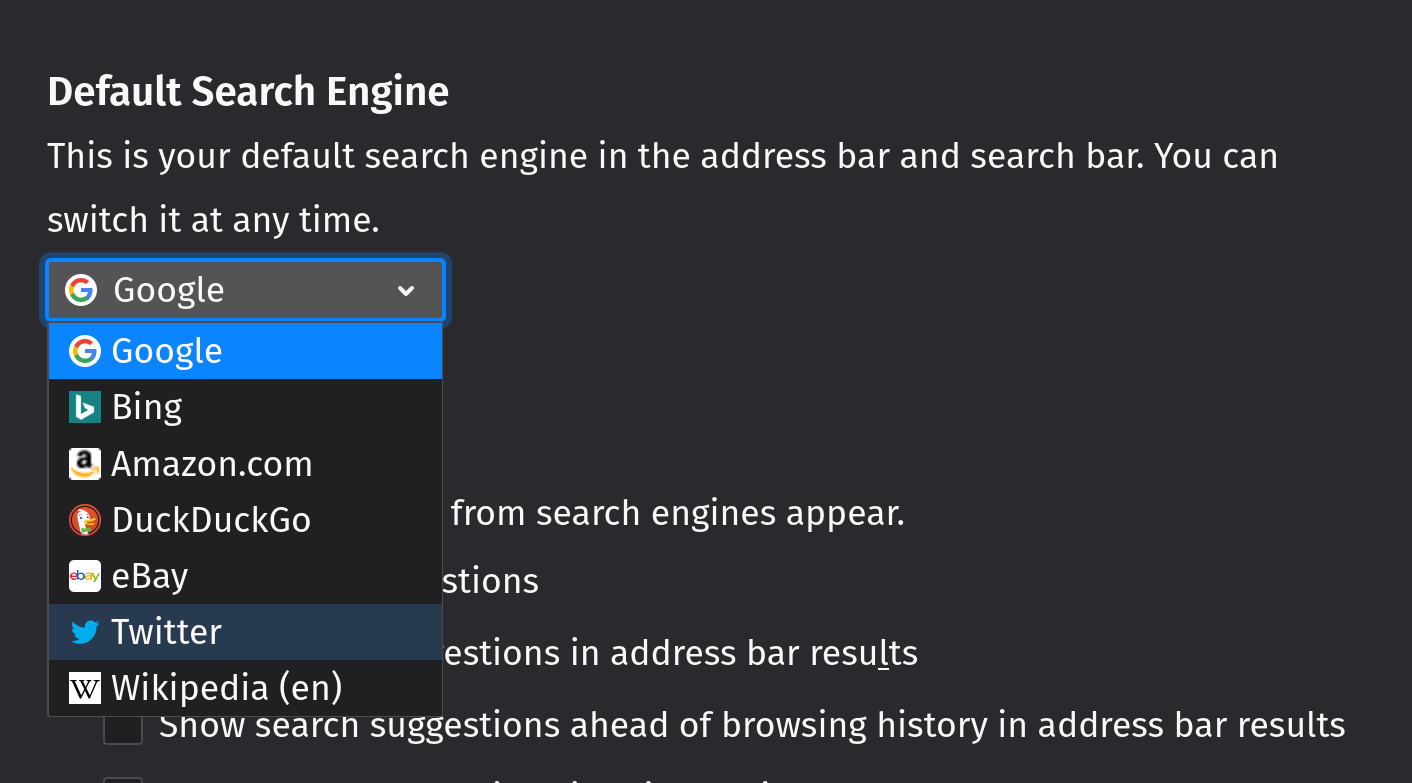Click the DuckDuckGo duck icon

[x=85, y=520]
